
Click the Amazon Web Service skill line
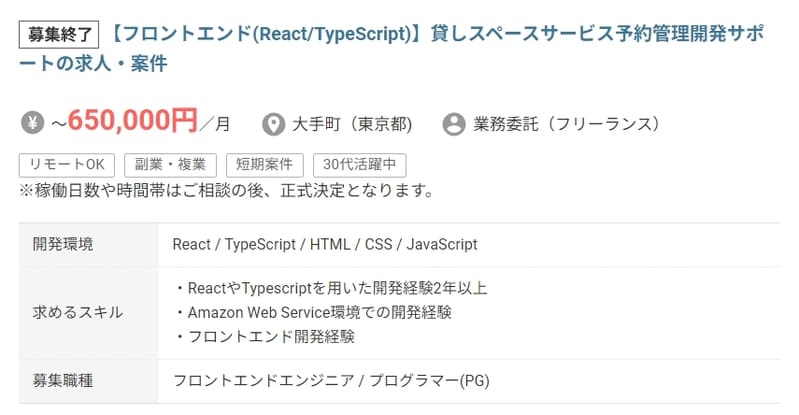click(x=312, y=312)
